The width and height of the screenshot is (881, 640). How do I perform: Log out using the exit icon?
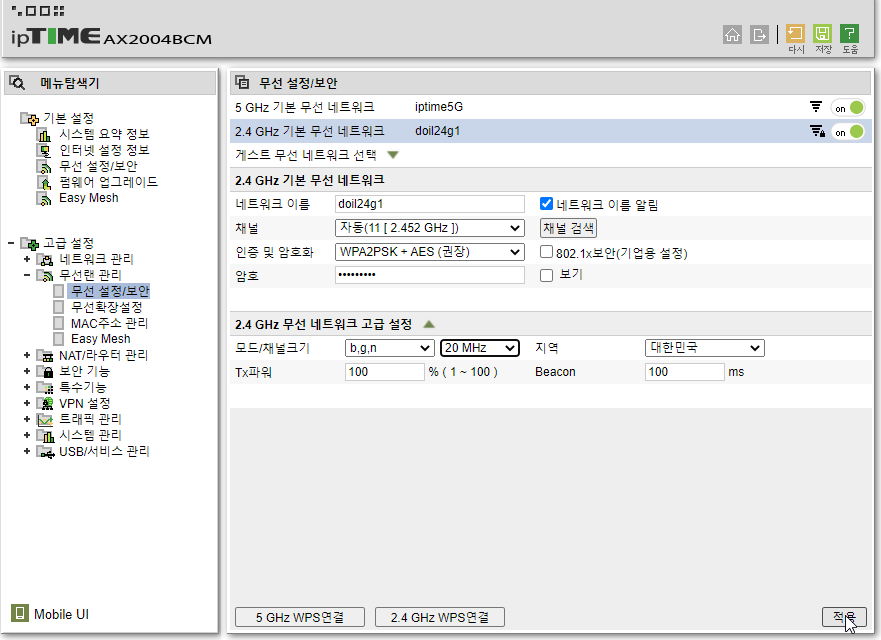(759, 35)
